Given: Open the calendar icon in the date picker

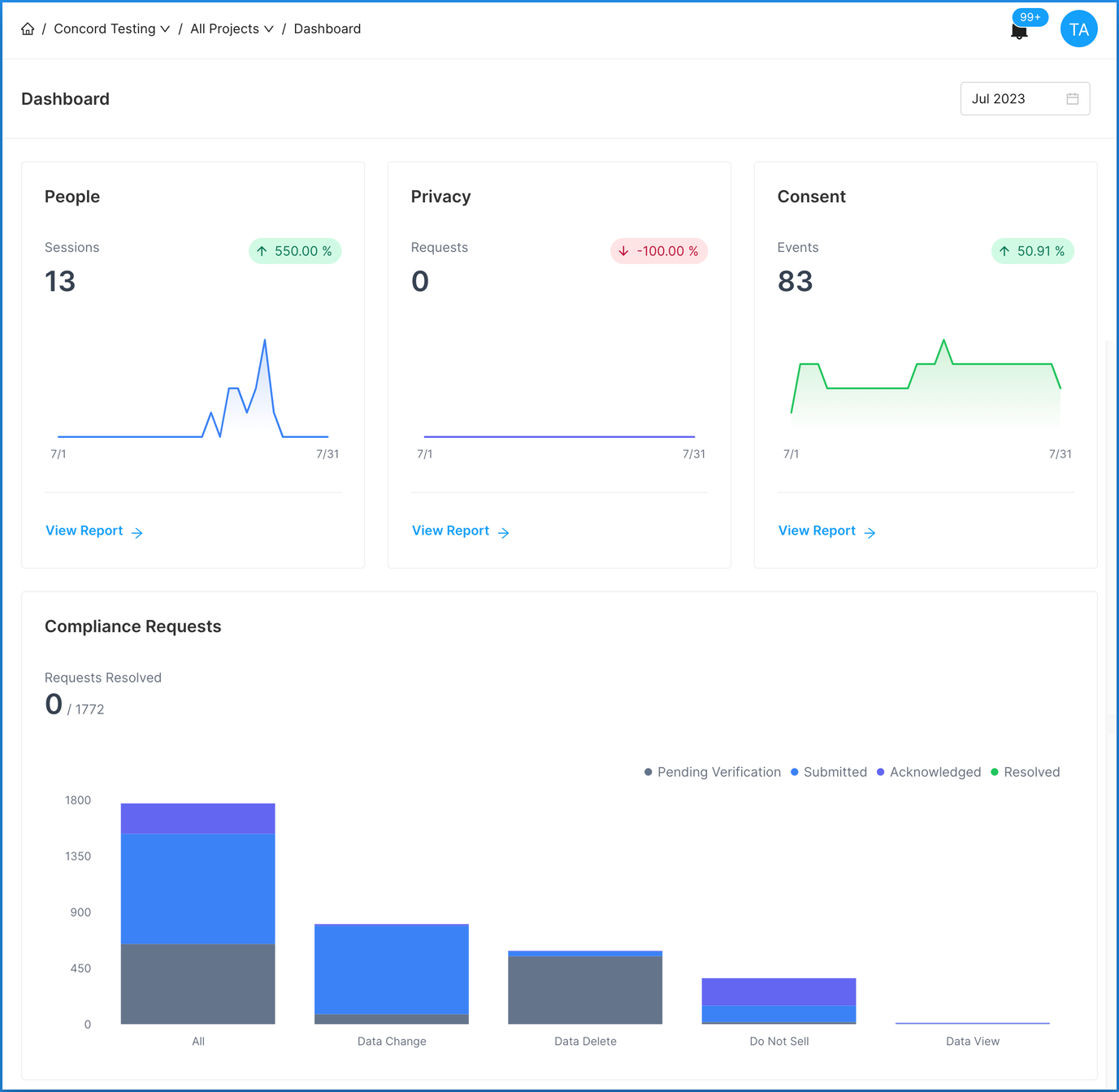Looking at the screenshot, I should pos(1072,98).
